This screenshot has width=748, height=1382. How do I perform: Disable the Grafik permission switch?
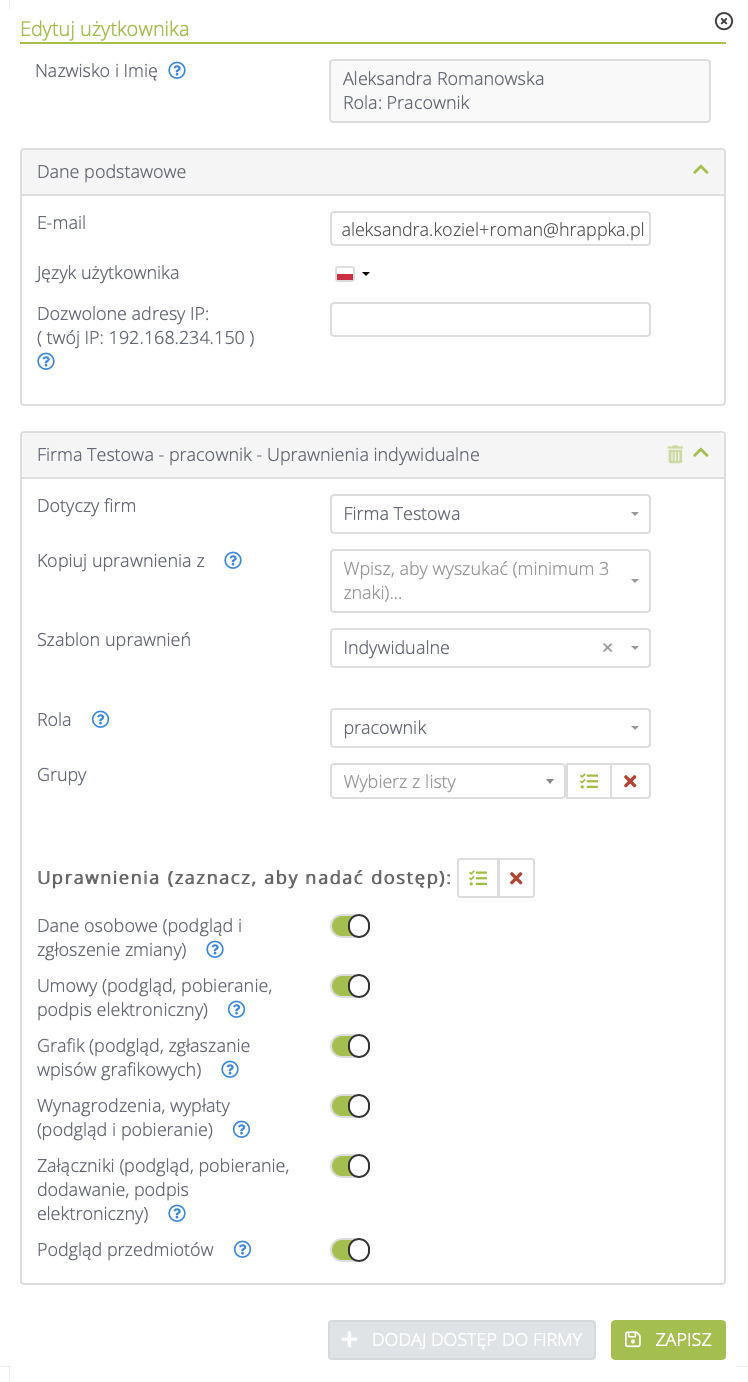coord(351,1046)
